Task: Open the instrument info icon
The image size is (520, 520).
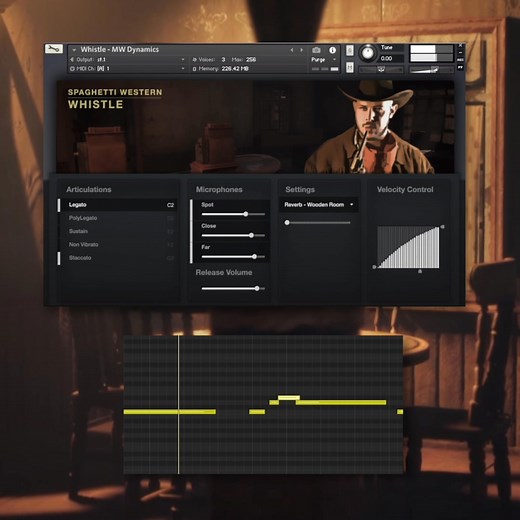Action: pyautogui.click(x=332, y=50)
